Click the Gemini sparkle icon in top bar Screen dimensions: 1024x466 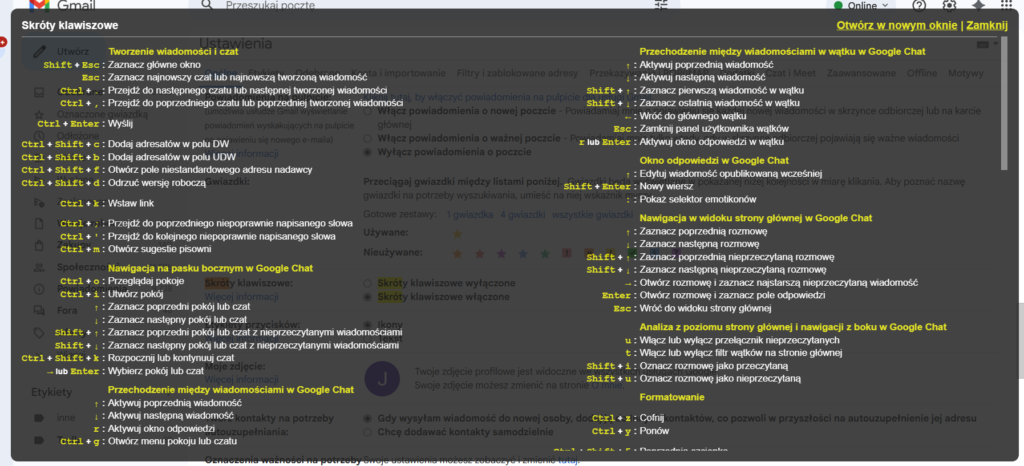click(x=978, y=5)
